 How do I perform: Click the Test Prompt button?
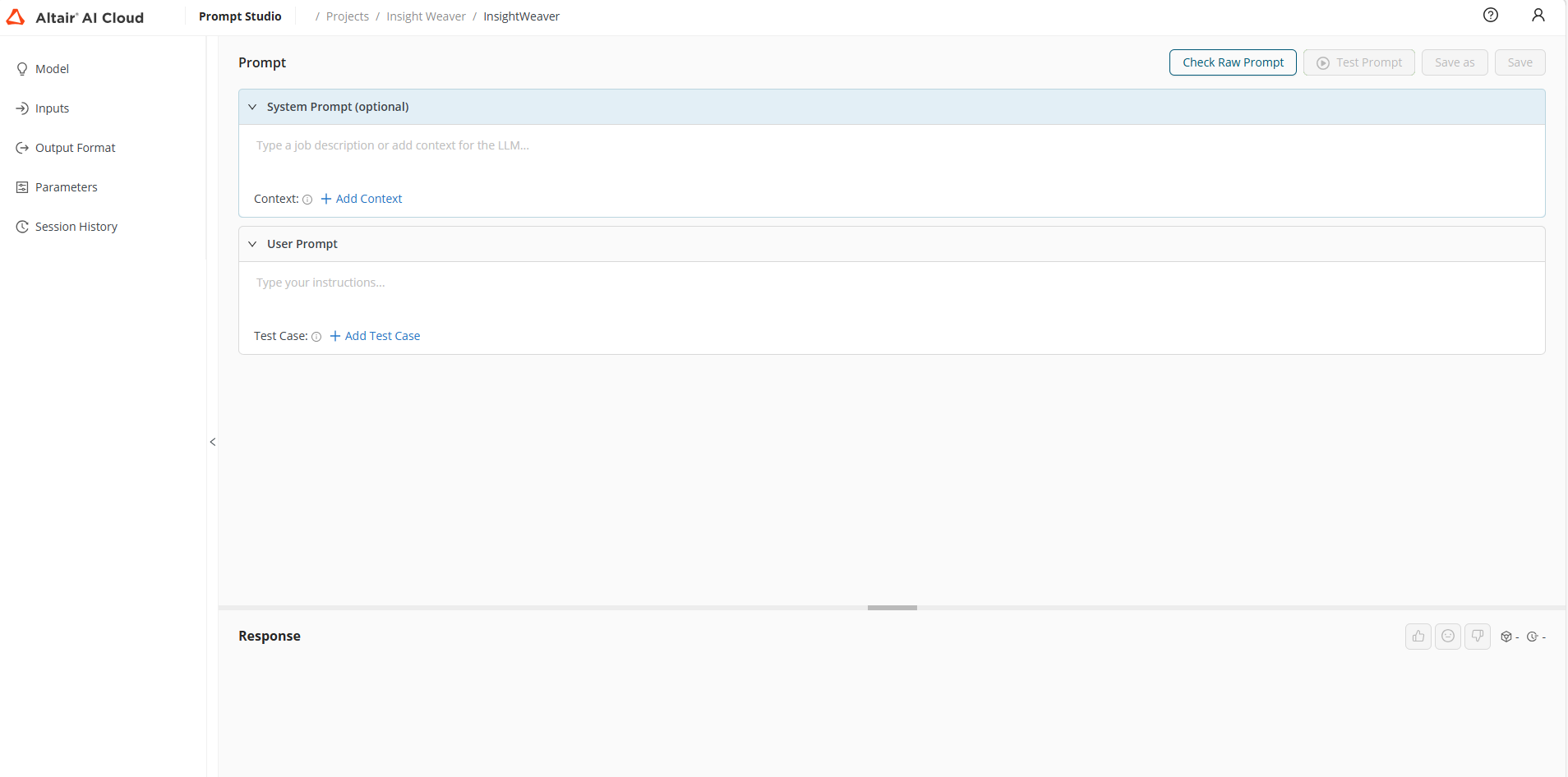tap(1359, 62)
